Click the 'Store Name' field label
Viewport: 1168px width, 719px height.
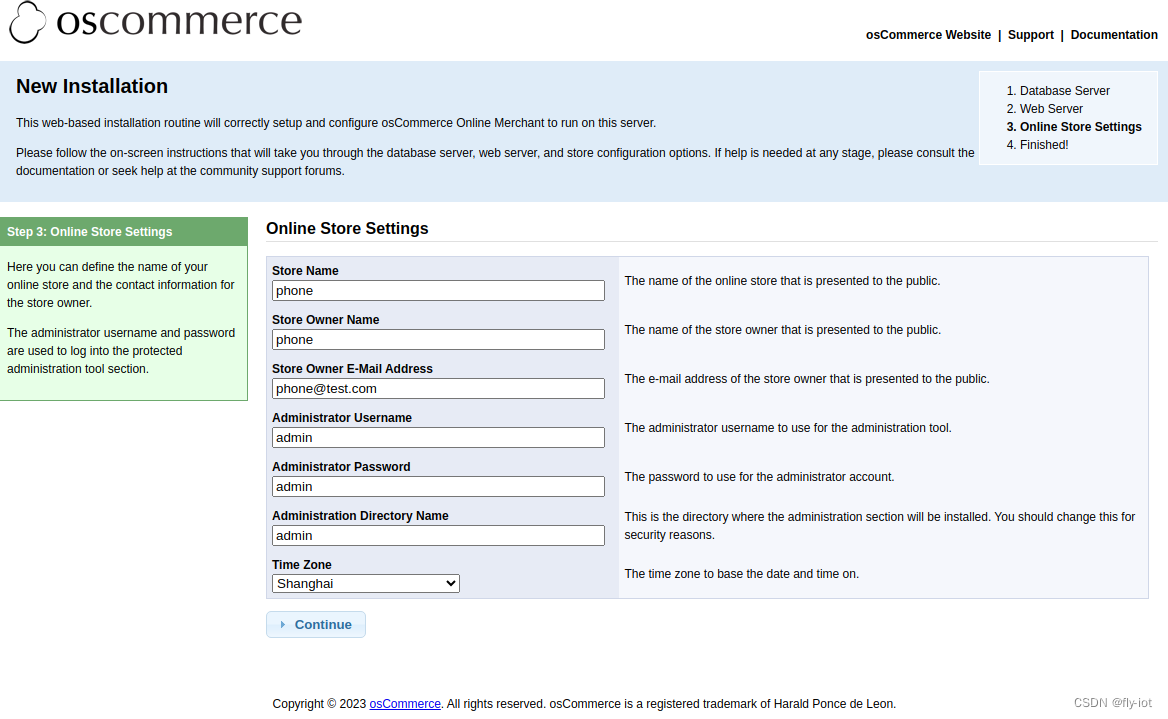pyautogui.click(x=305, y=270)
